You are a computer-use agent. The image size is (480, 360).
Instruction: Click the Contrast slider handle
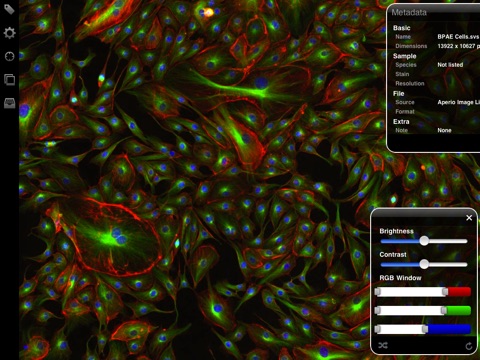424,264
